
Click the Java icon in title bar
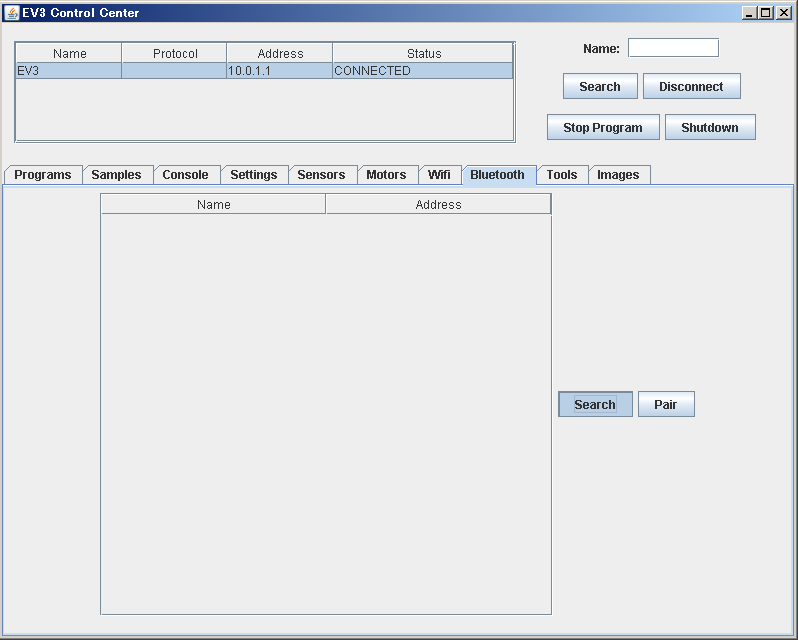click(12, 13)
